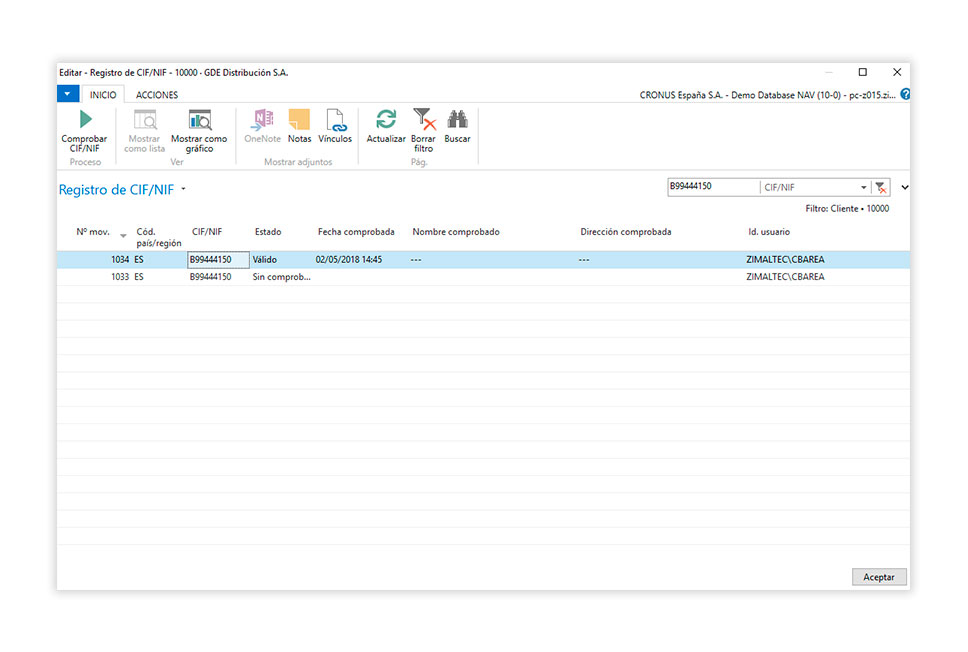This screenshot has height=652, width=968.
Task: Select the INICIO ribbon tab
Action: [103, 95]
